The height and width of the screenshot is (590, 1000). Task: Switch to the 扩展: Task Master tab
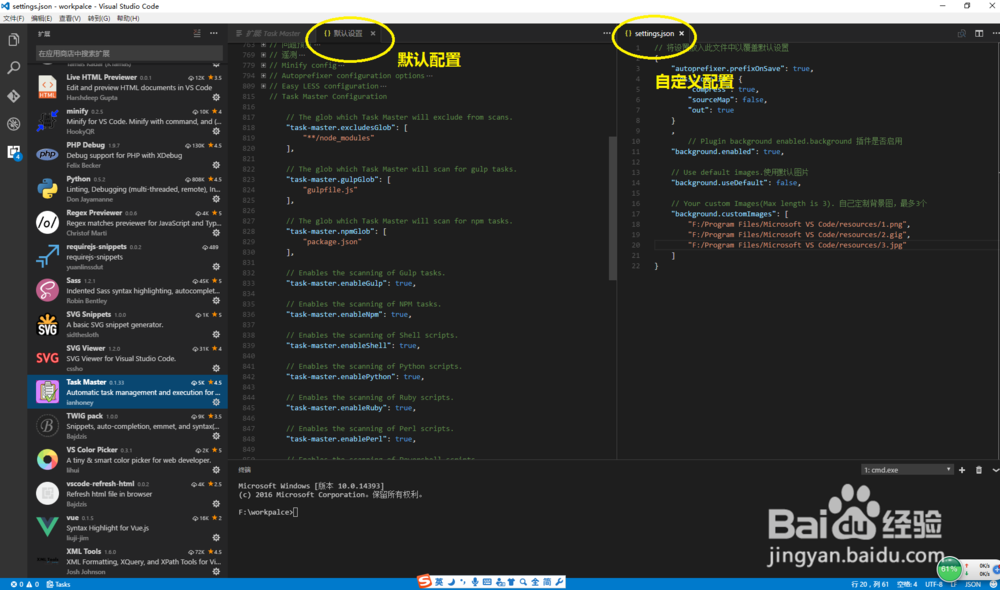click(268, 33)
